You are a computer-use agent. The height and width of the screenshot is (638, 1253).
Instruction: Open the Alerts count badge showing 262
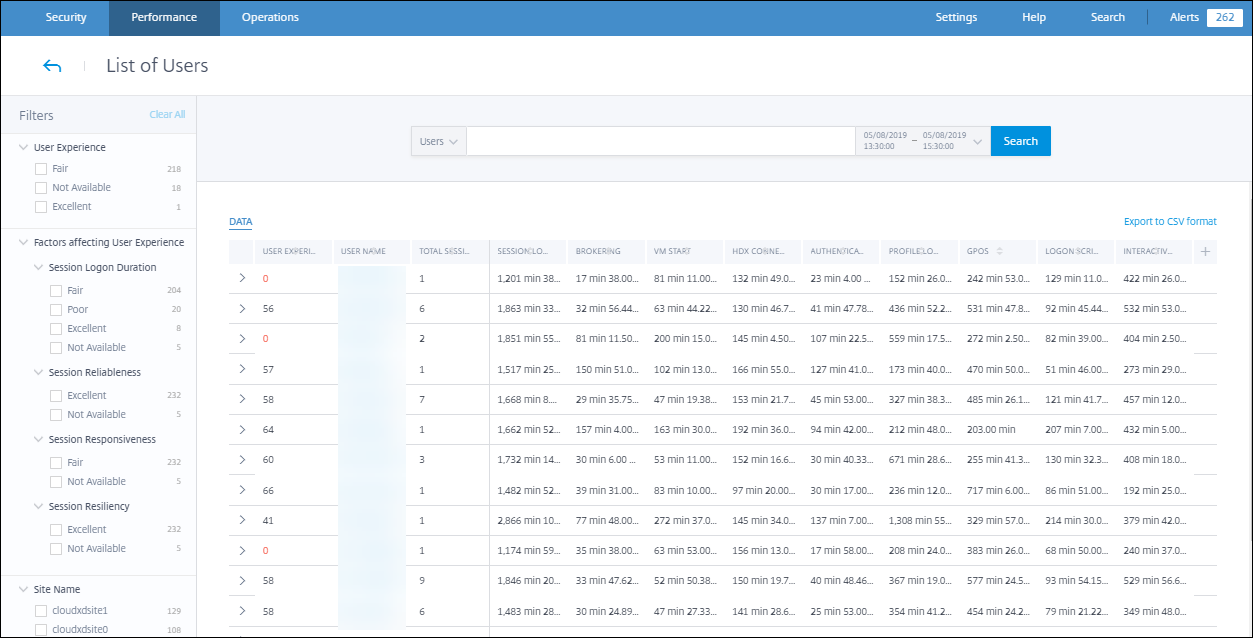click(1224, 17)
